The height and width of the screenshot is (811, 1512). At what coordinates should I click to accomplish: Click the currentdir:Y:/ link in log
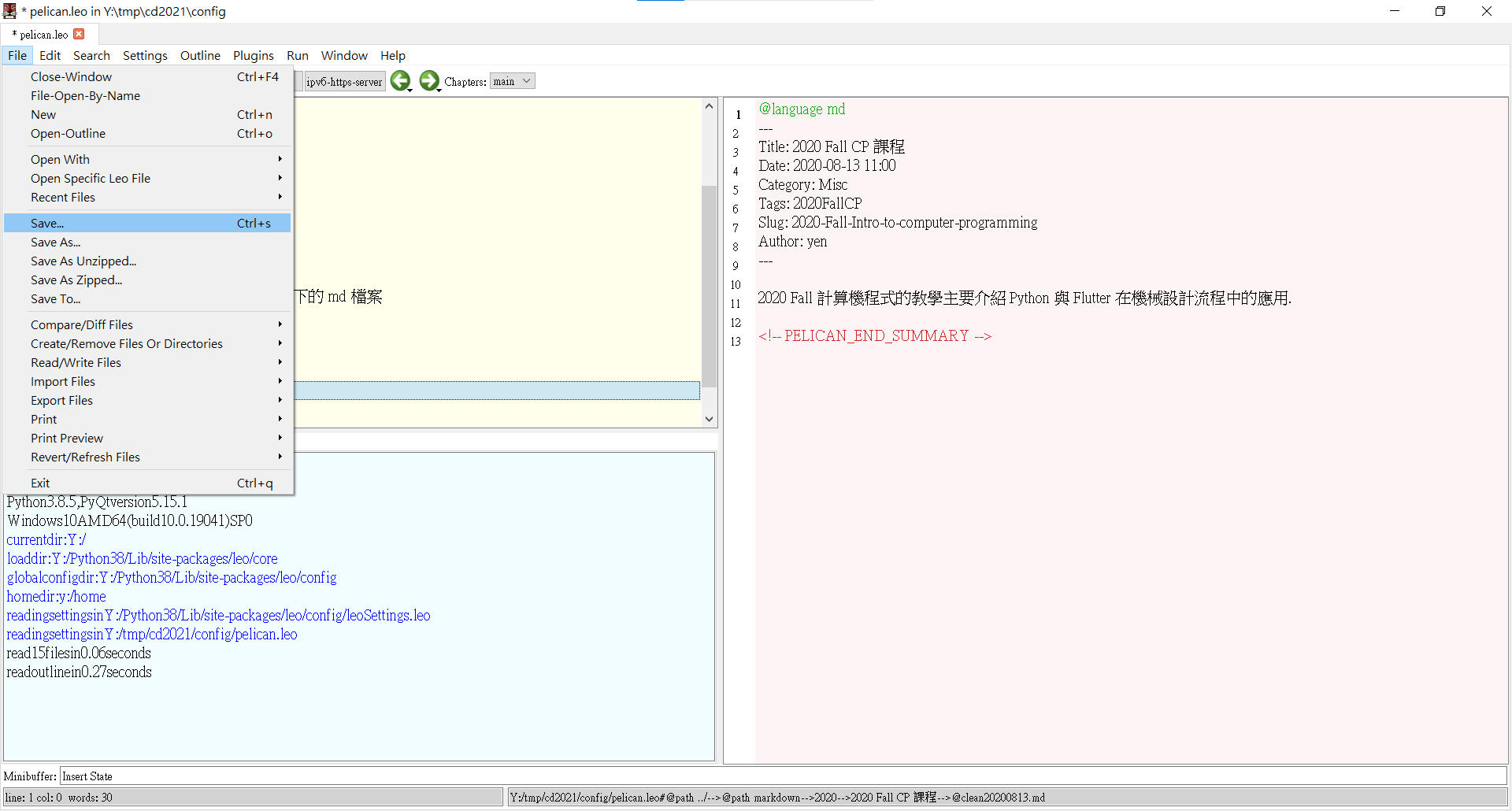[46, 539]
